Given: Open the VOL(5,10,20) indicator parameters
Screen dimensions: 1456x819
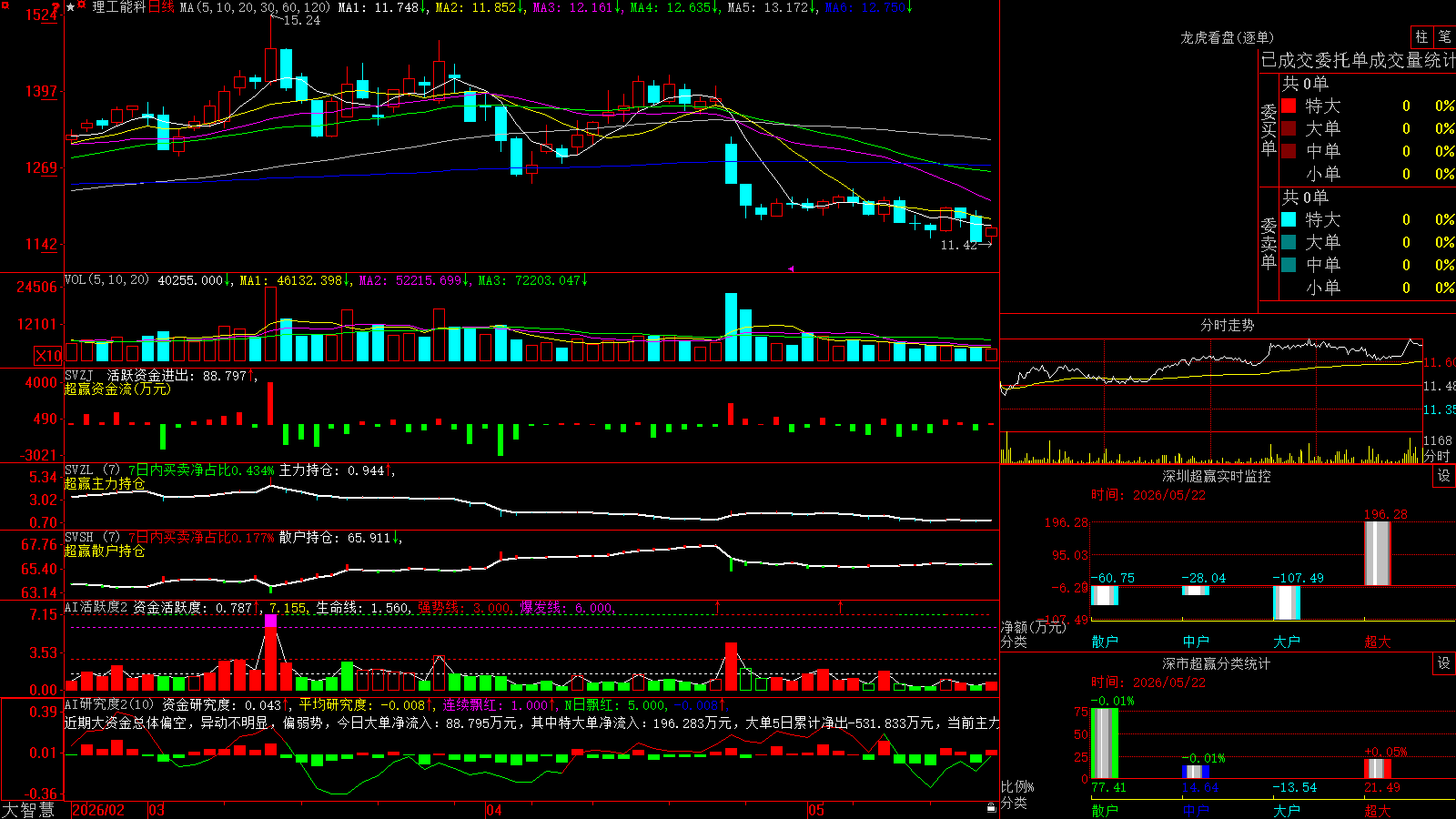Looking at the screenshot, I should tap(106, 280).
